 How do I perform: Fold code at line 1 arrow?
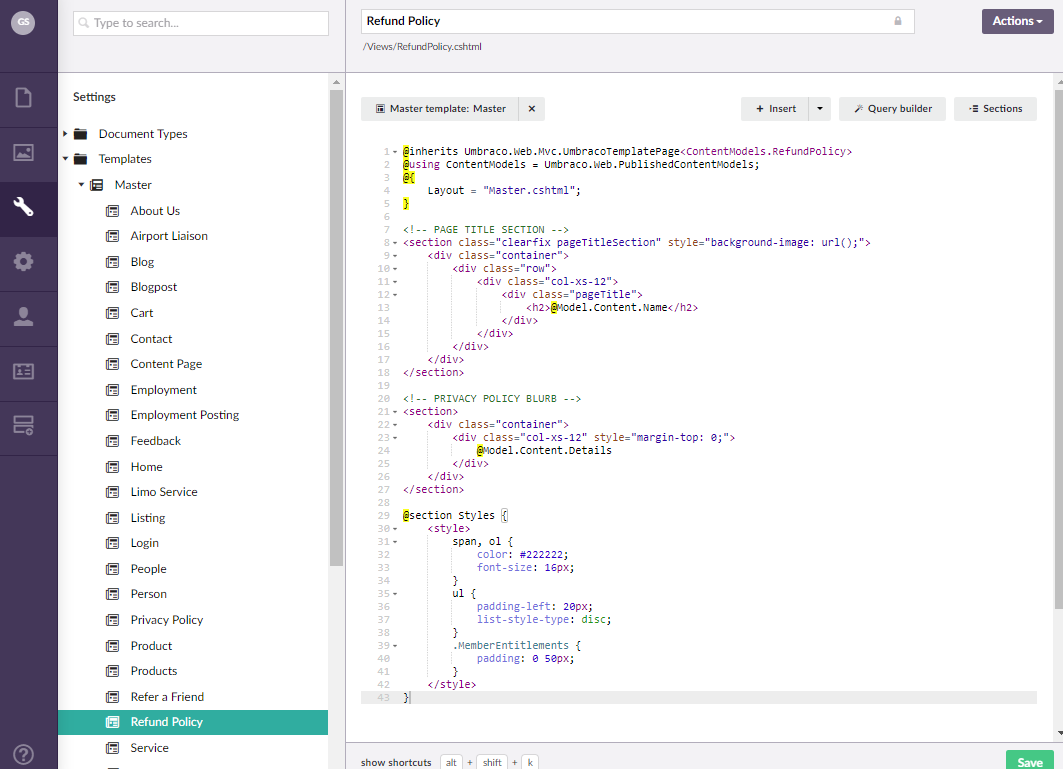(x=395, y=152)
